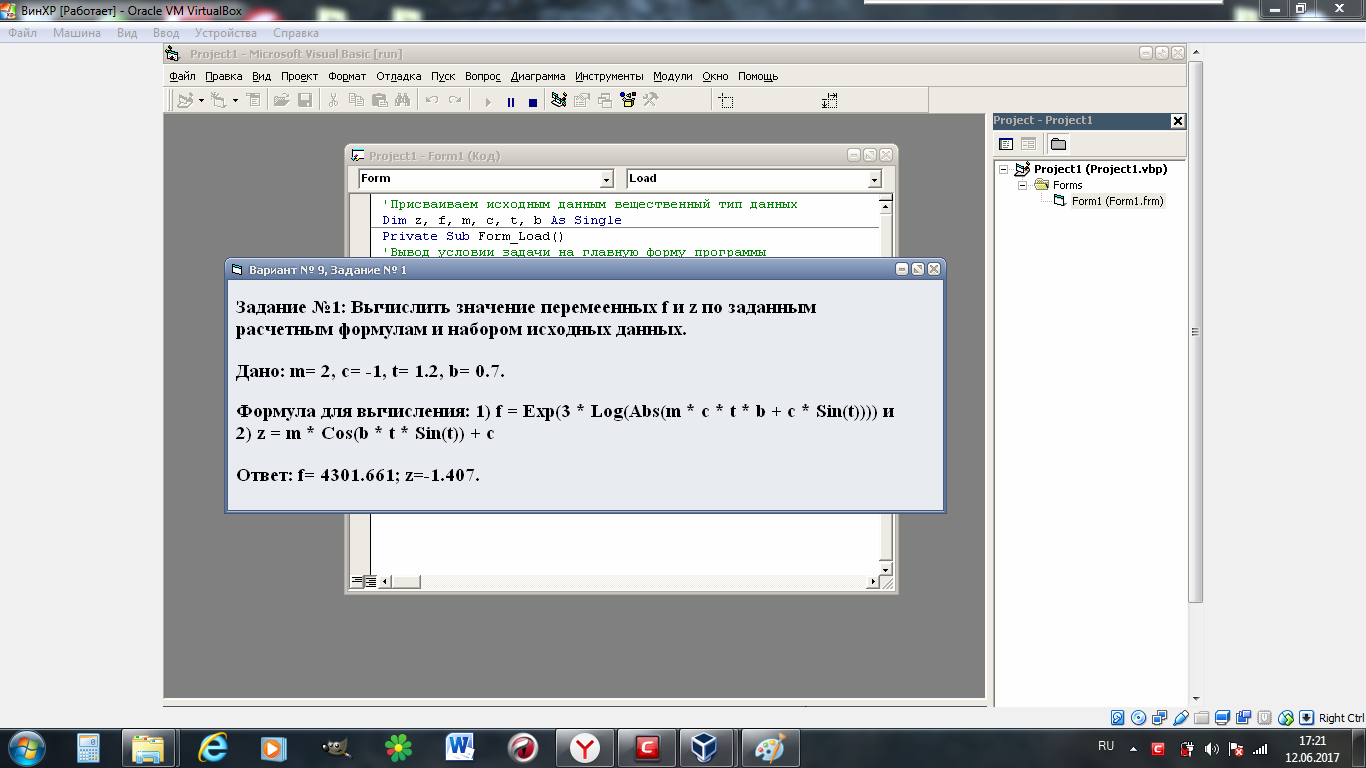
Task: Click the Open Project folder icon
Action: [x=281, y=100]
